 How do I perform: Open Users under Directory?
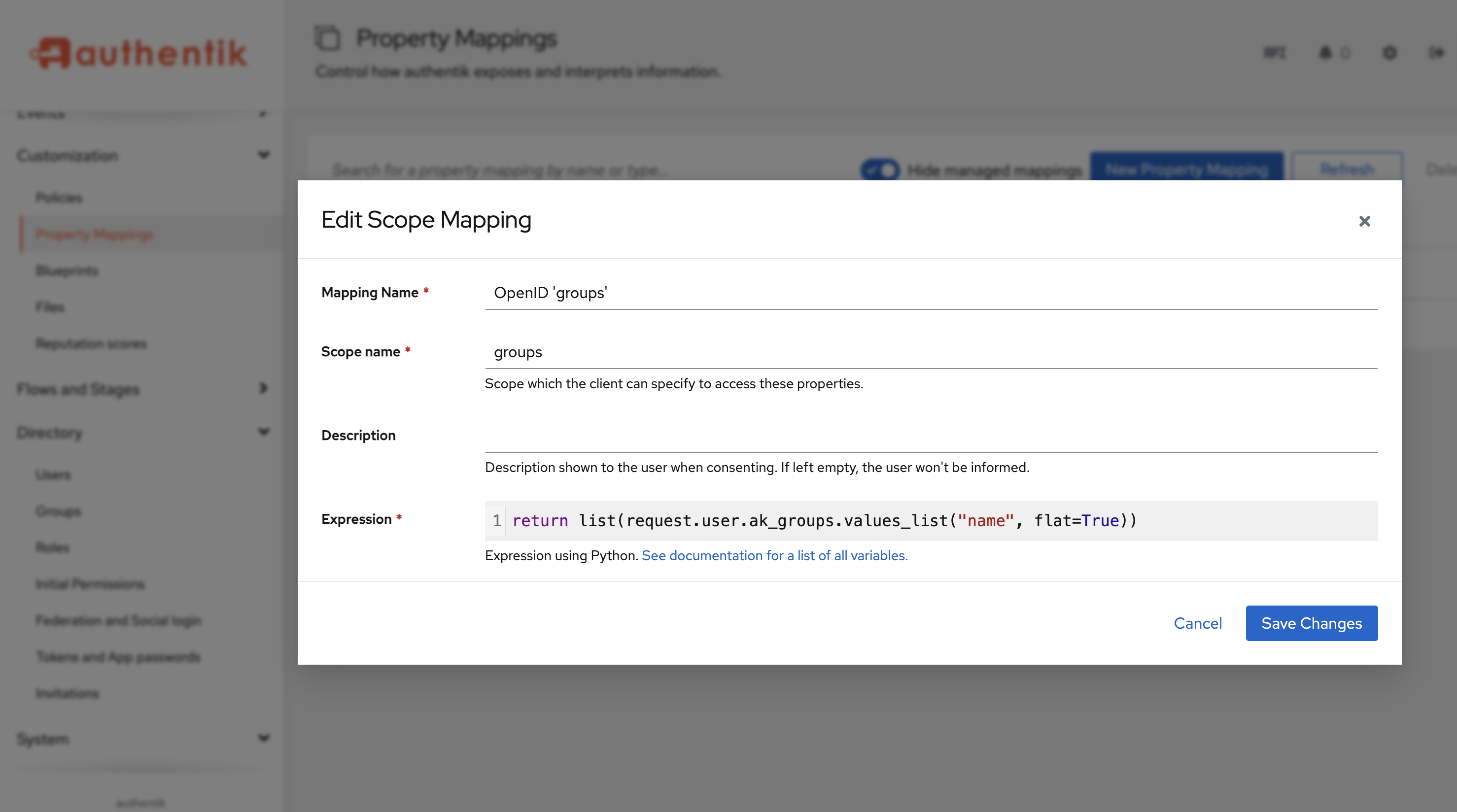click(53, 475)
